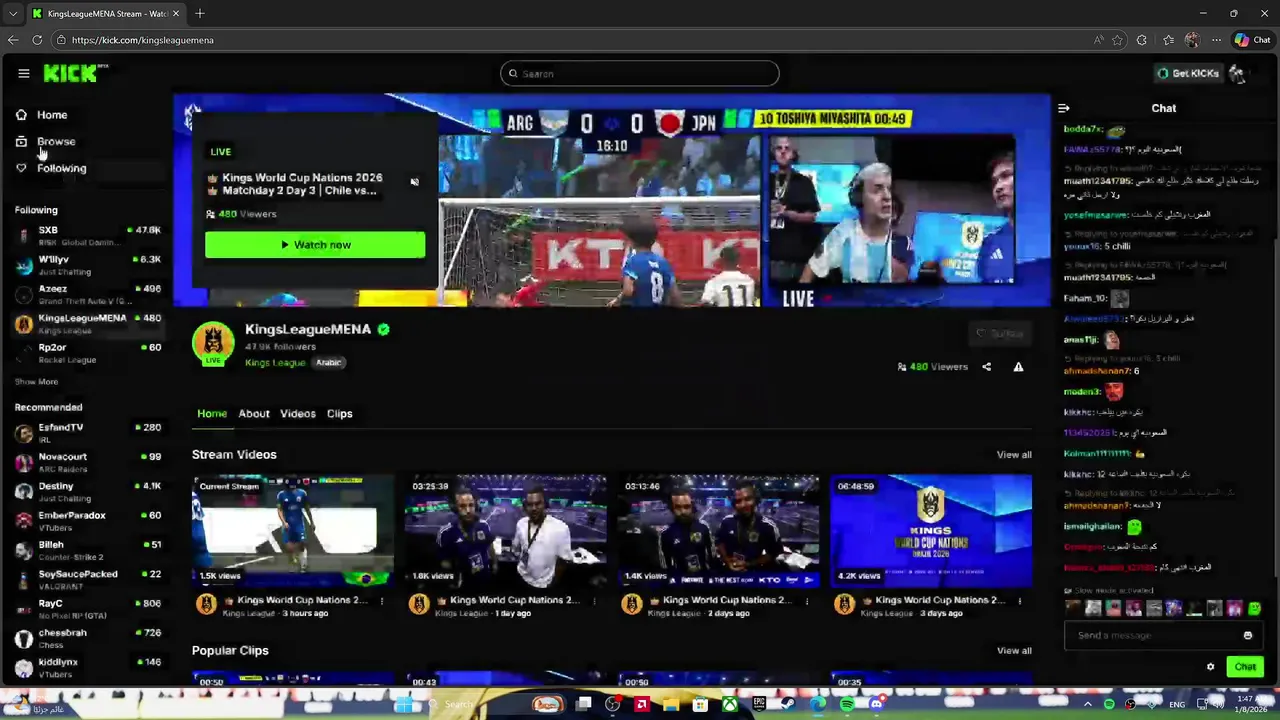Select the channel Home tab
Screen dimensions: 1280x720
(212, 413)
